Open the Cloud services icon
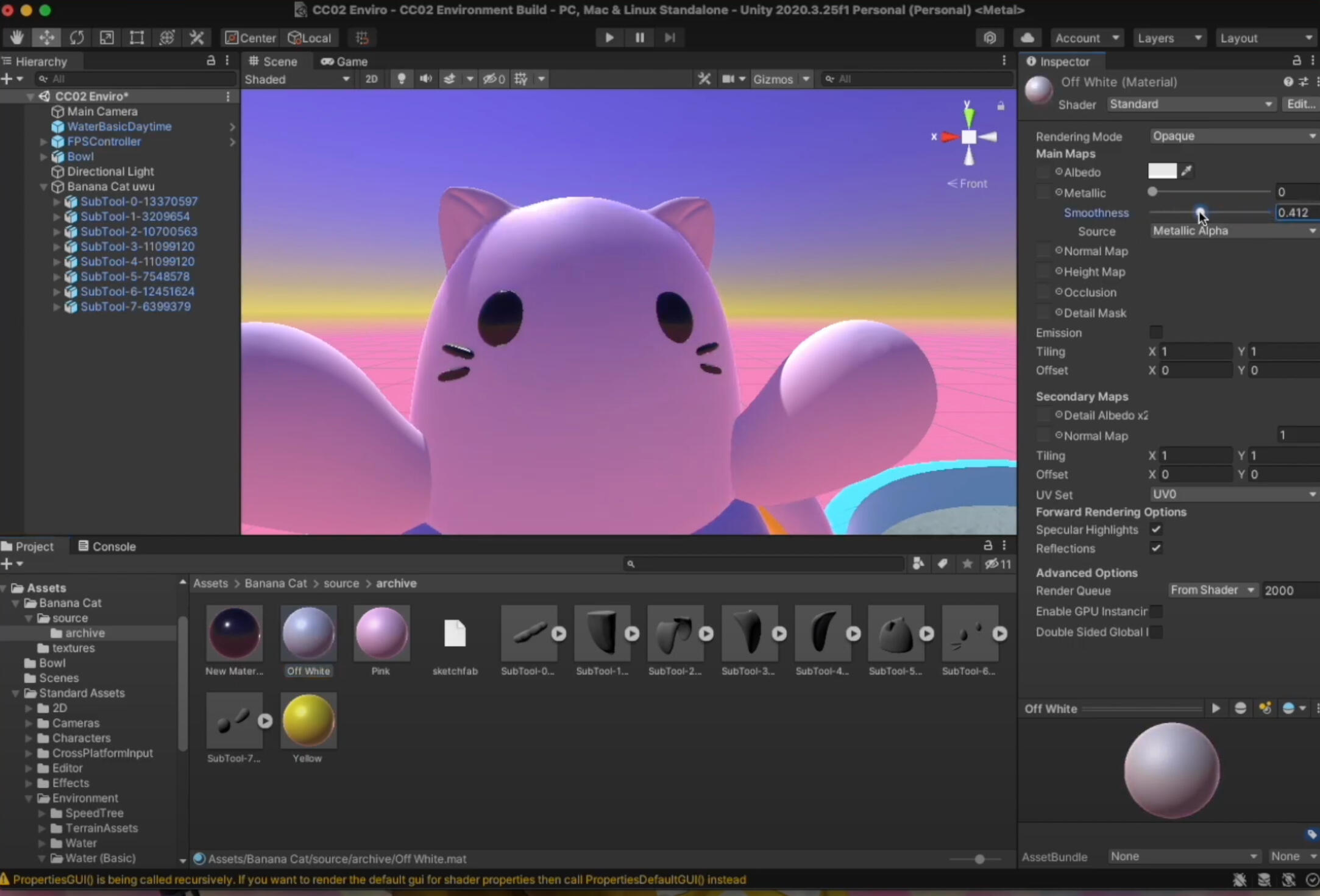This screenshot has height=896, width=1320. tap(1027, 38)
